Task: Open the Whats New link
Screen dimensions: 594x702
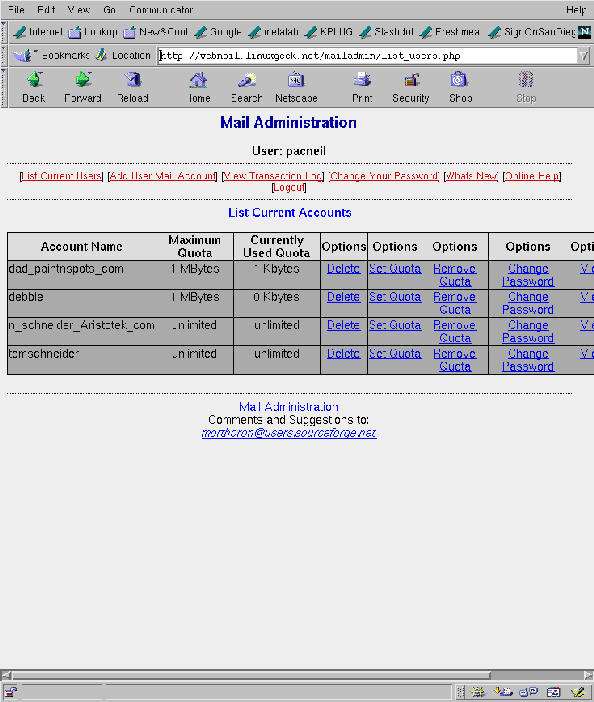Action: (x=471, y=176)
